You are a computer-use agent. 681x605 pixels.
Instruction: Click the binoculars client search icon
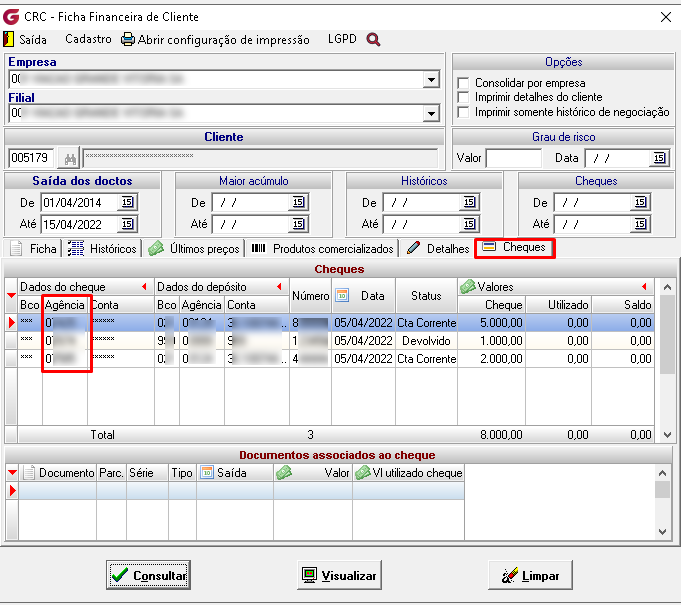click(x=69, y=159)
